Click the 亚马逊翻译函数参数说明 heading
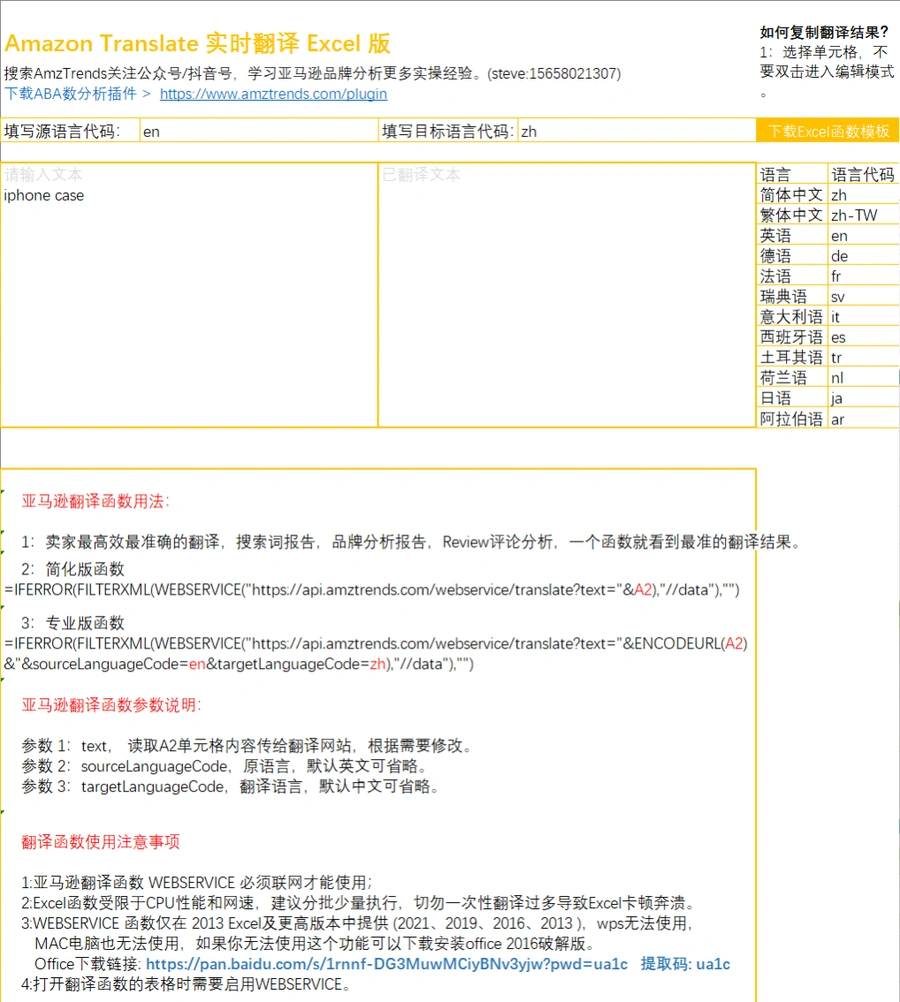This screenshot has height=1002, width=900. point(111,705)
